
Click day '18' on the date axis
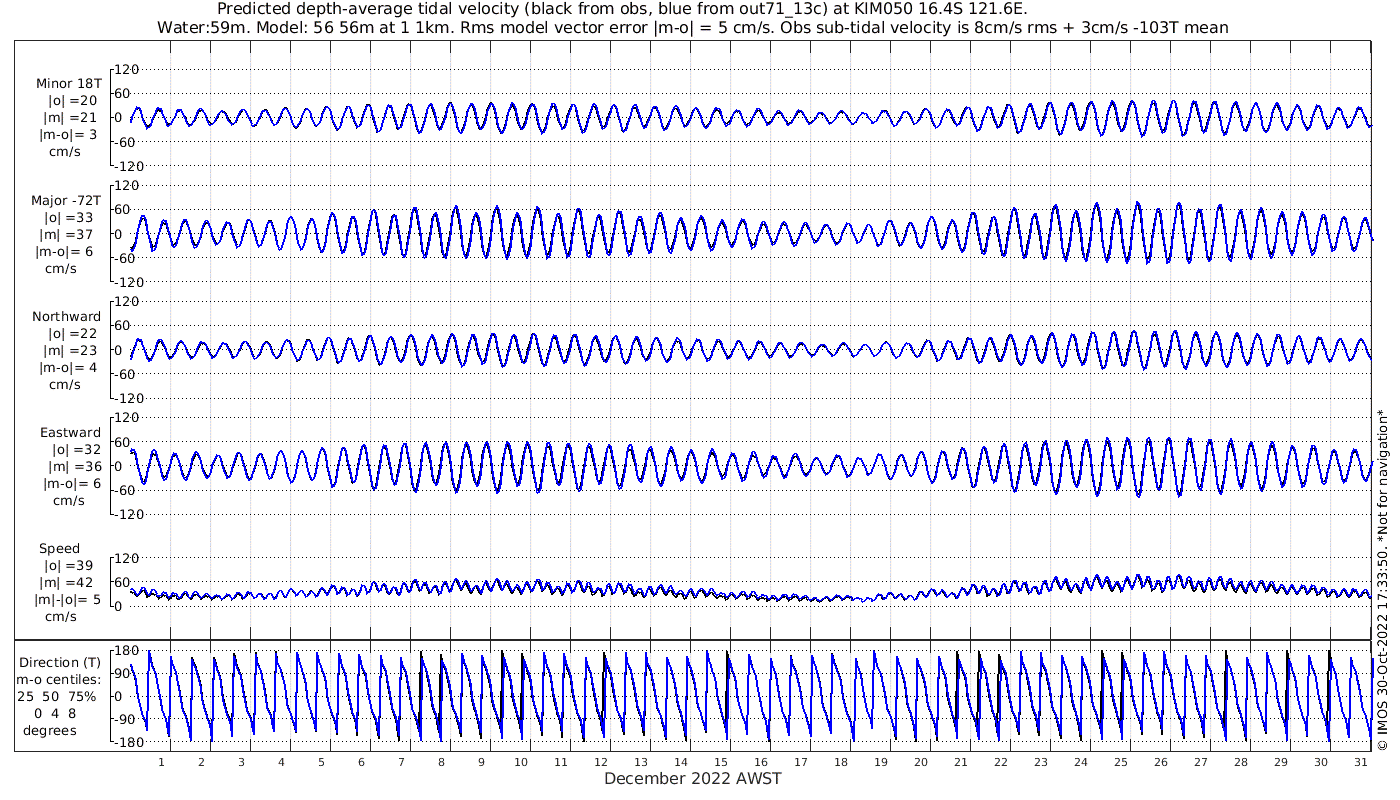click(x=841, y=762)
